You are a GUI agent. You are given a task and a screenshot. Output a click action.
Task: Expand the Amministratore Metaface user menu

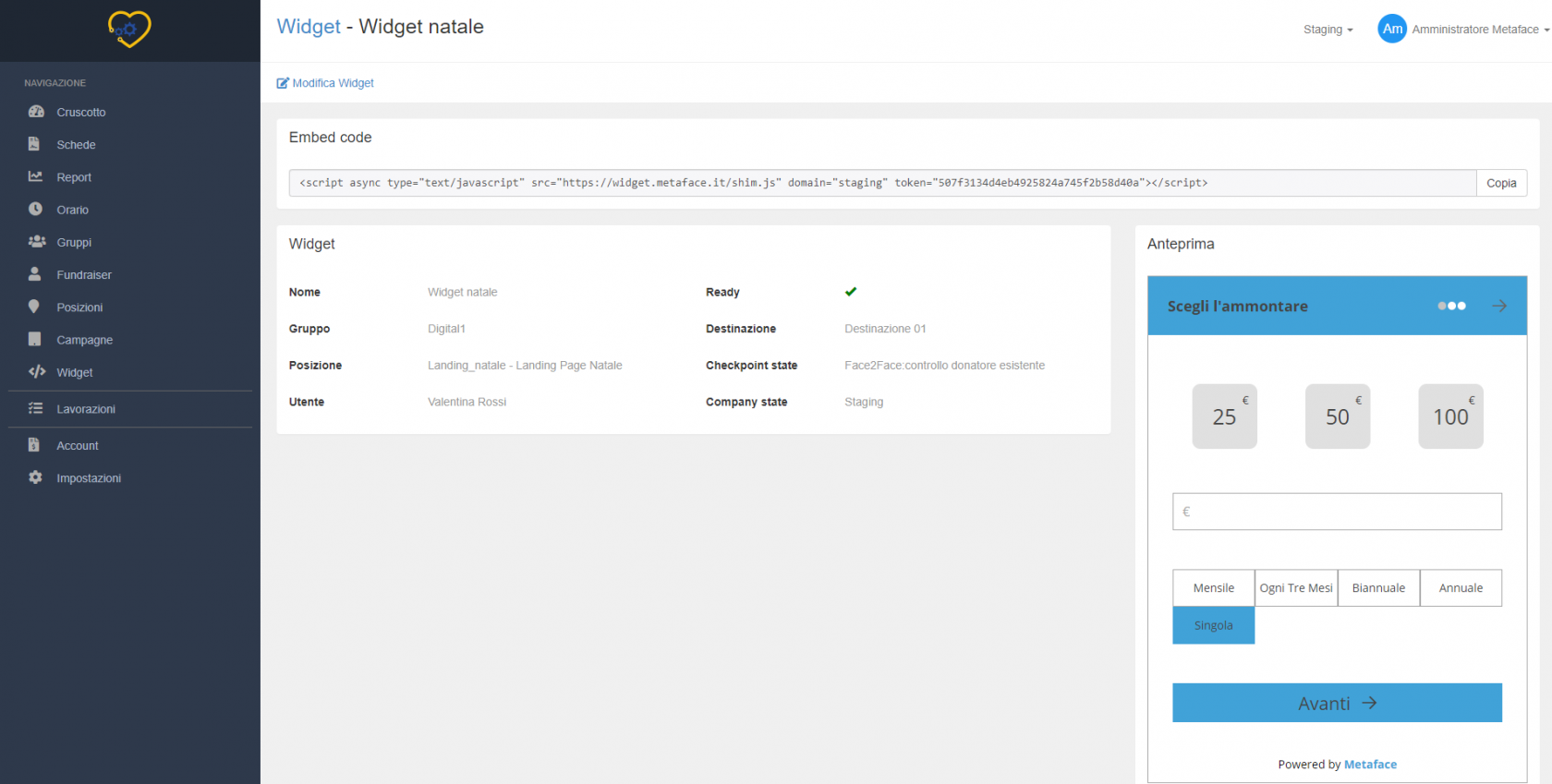pyautogui.click(x=1473, y=30)
